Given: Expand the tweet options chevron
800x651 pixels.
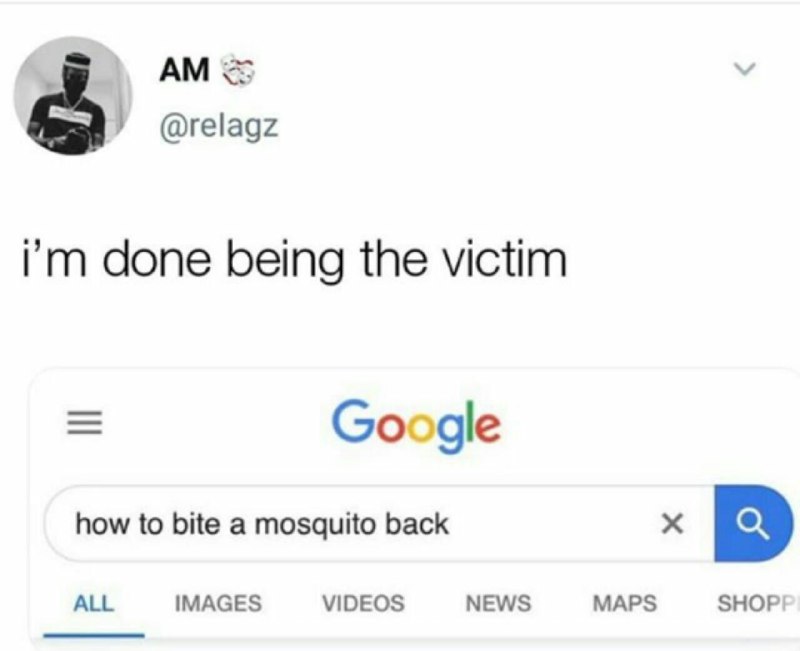Looking at the screenshot, I should [744, 68].
